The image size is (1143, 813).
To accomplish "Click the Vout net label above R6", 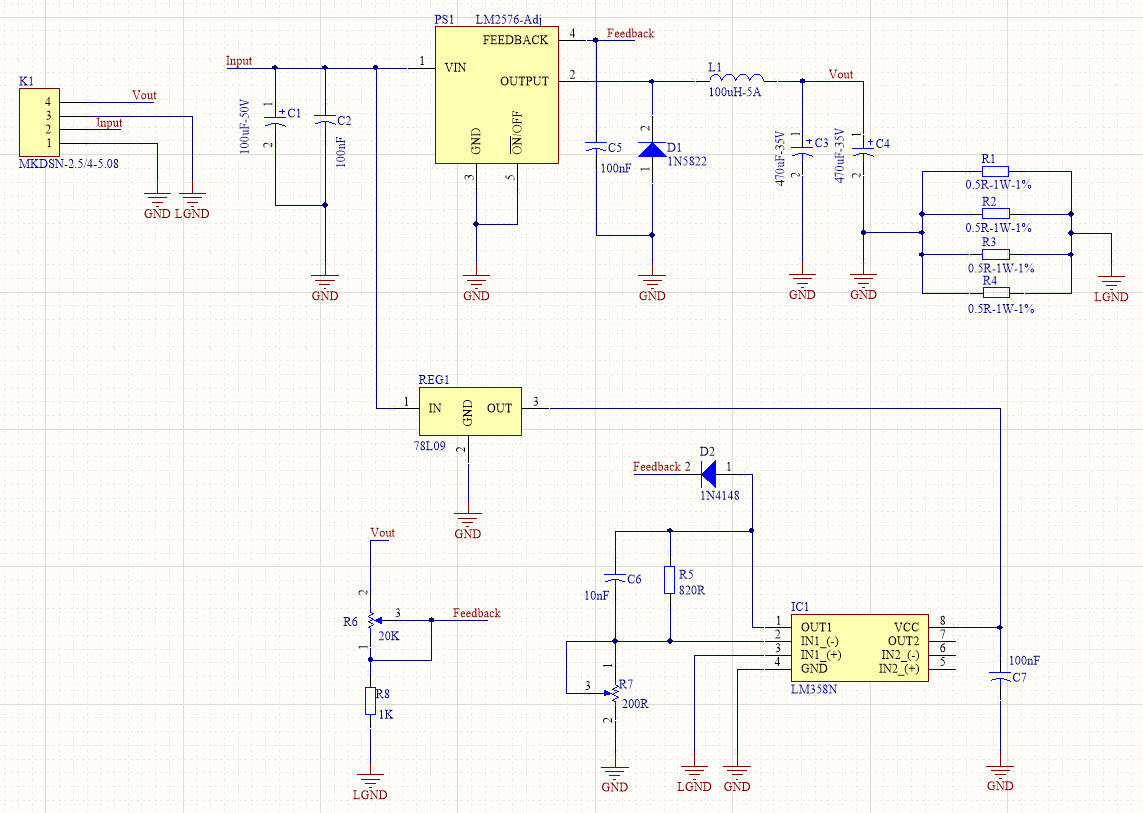I will pos(382,533).
